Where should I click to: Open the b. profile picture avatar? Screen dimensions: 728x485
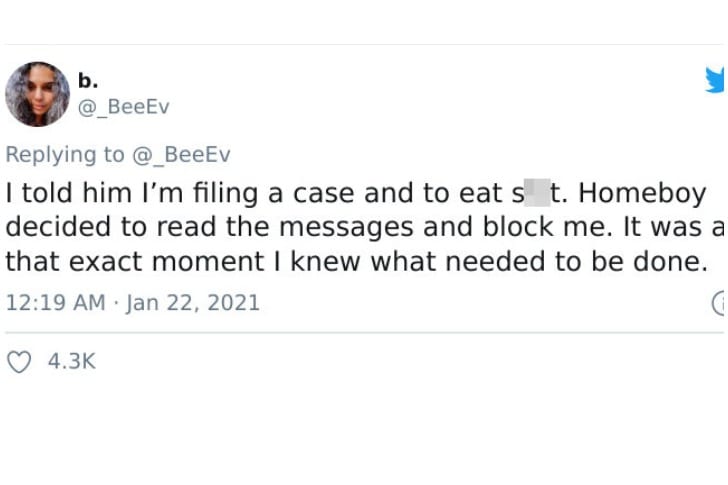coord(38,94)
